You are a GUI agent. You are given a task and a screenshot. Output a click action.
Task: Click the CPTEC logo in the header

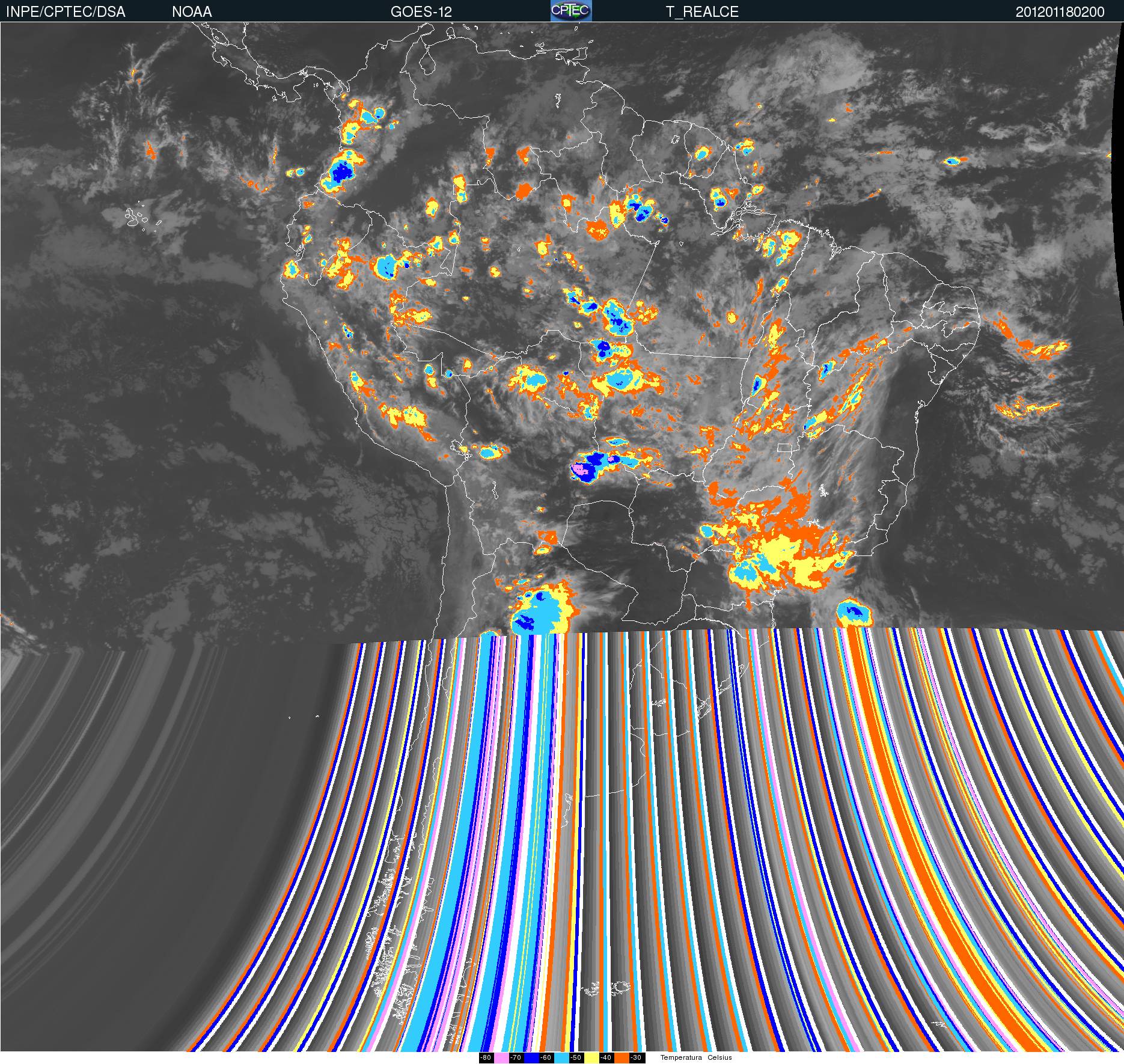(571, 11)
